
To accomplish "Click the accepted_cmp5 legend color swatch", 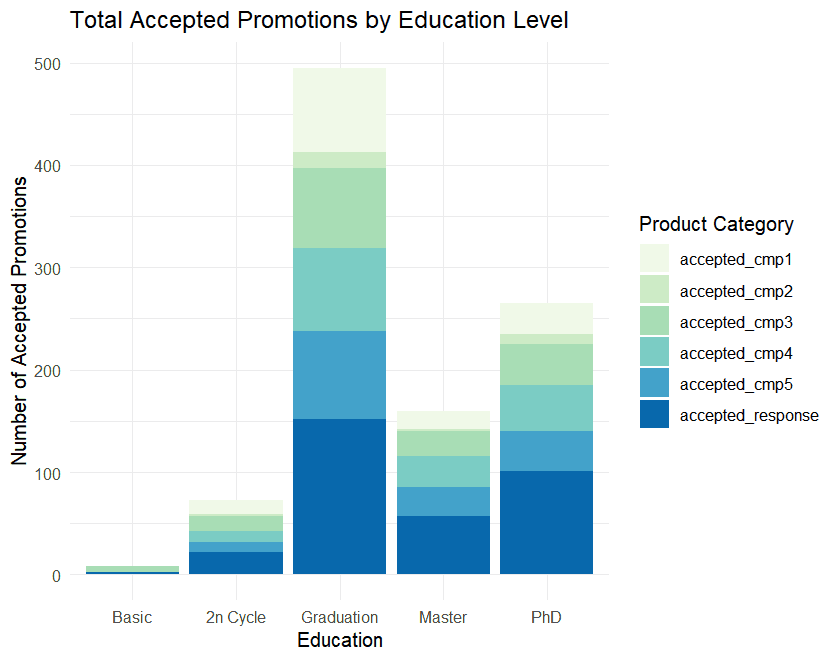I will 654,383.
